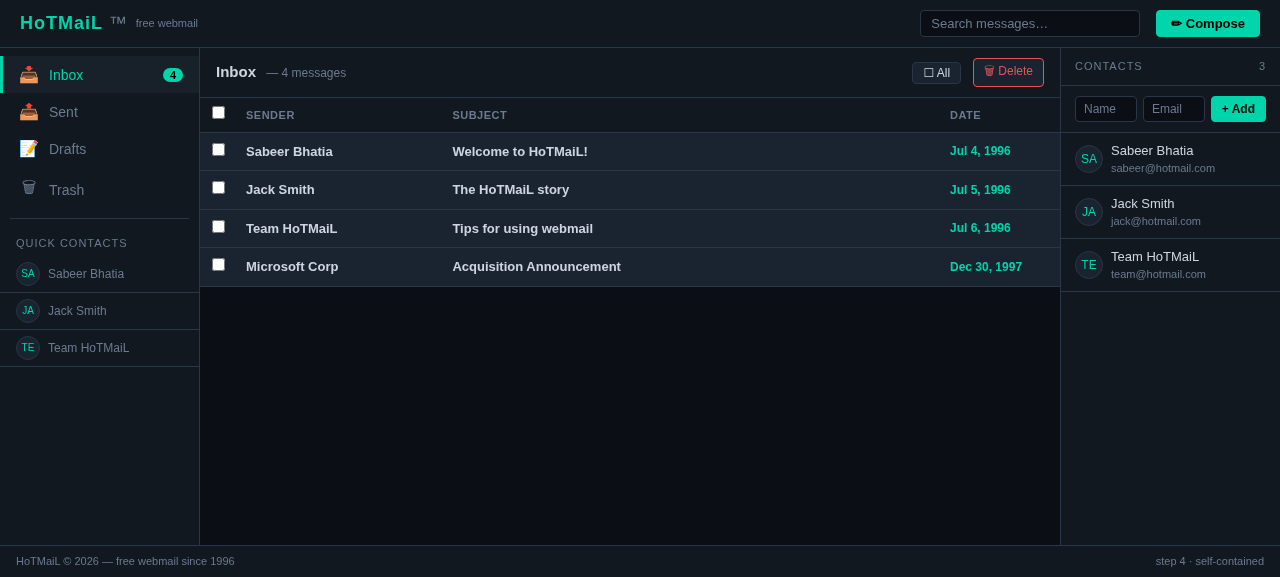1280x577 pixels.
Task: Open The HoTMaiL story message
Action: pyautogui.click(x=511, y=190)
